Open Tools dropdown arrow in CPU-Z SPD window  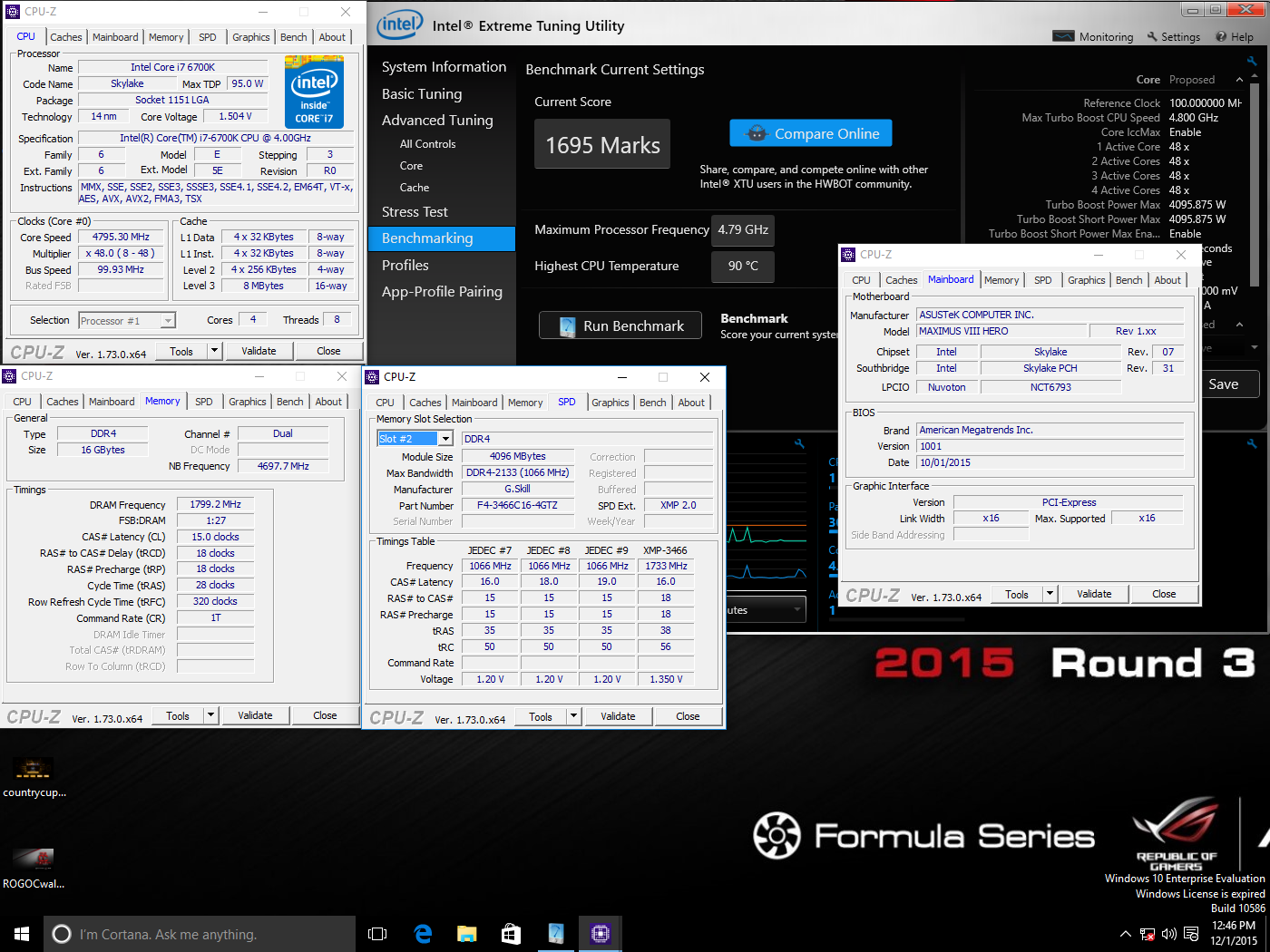coord(574,716)
